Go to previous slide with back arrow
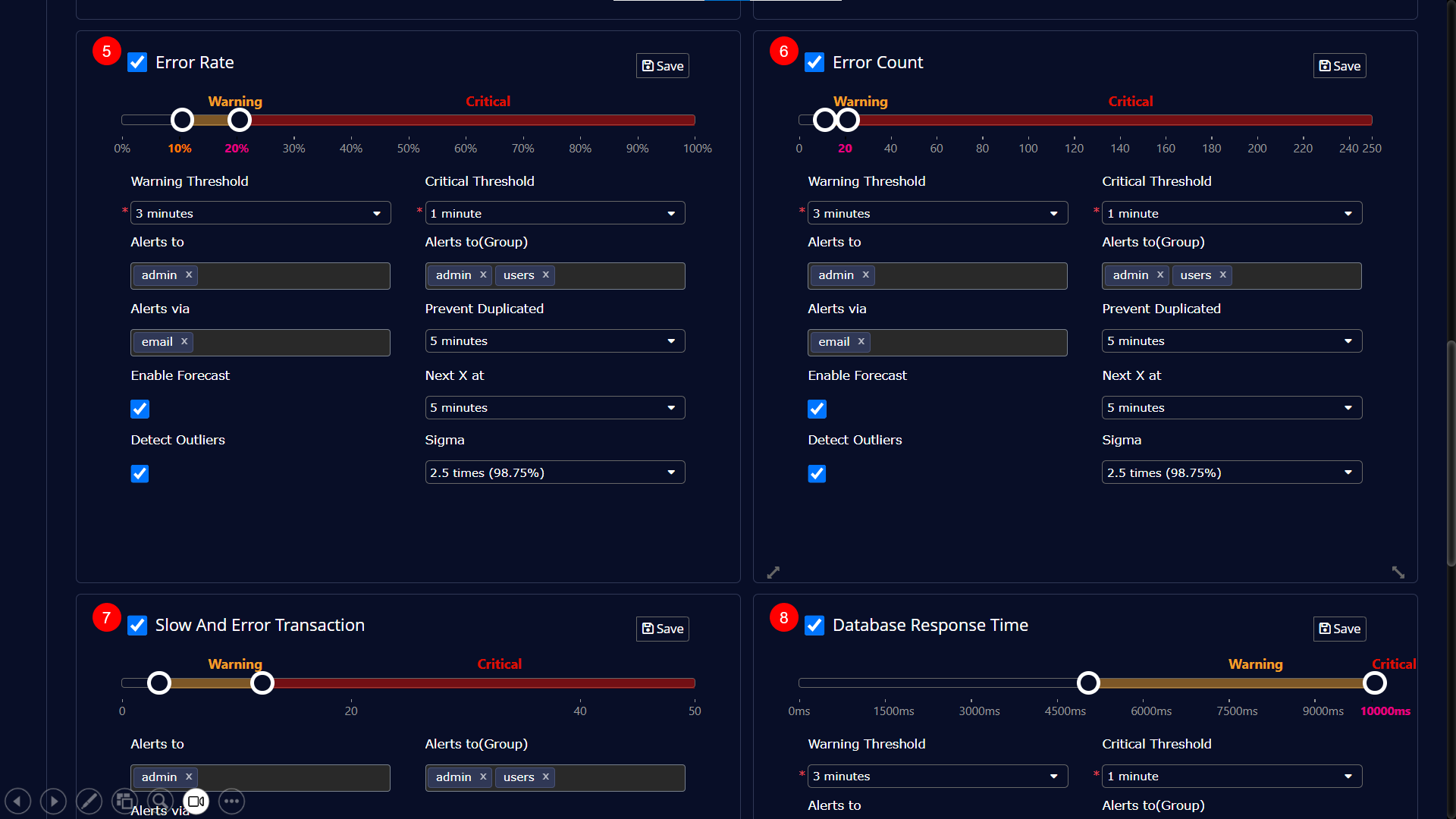 coord(18,801)
